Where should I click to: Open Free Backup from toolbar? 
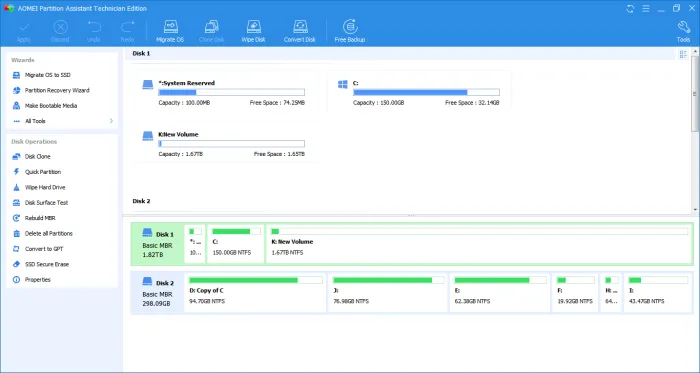(x=350, y=31)
